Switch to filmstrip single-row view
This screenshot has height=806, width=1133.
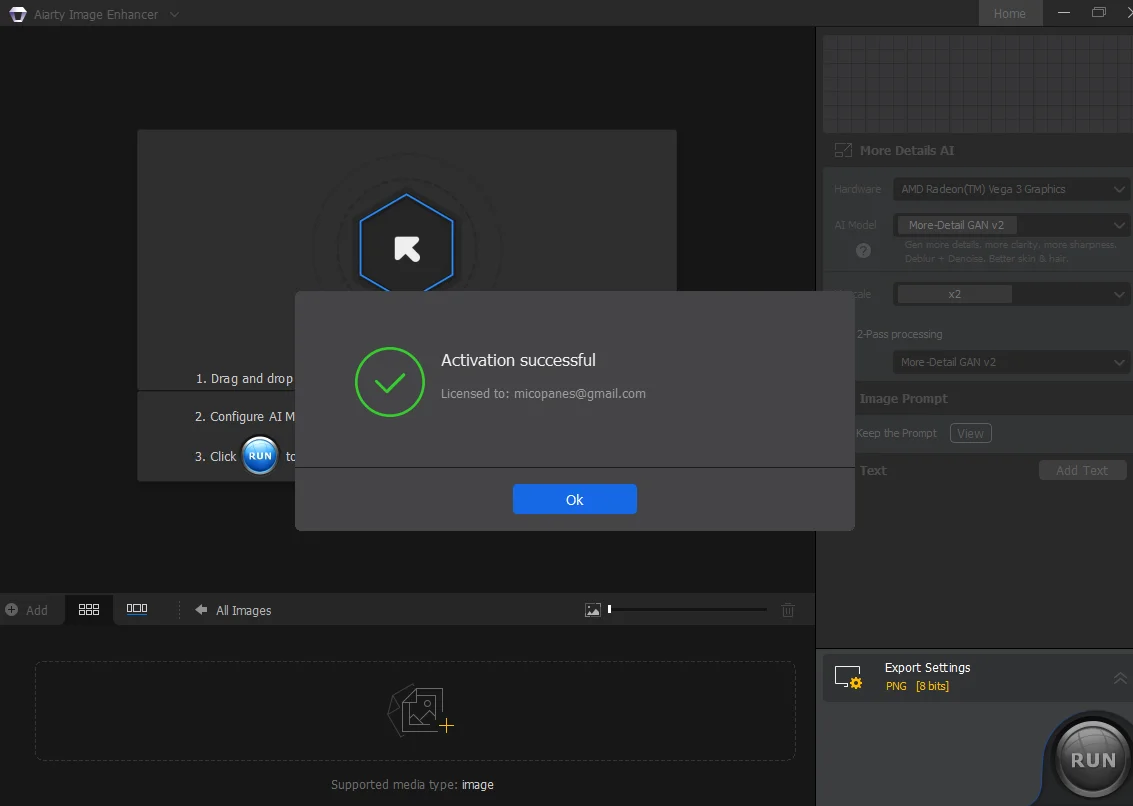[137, 609]
